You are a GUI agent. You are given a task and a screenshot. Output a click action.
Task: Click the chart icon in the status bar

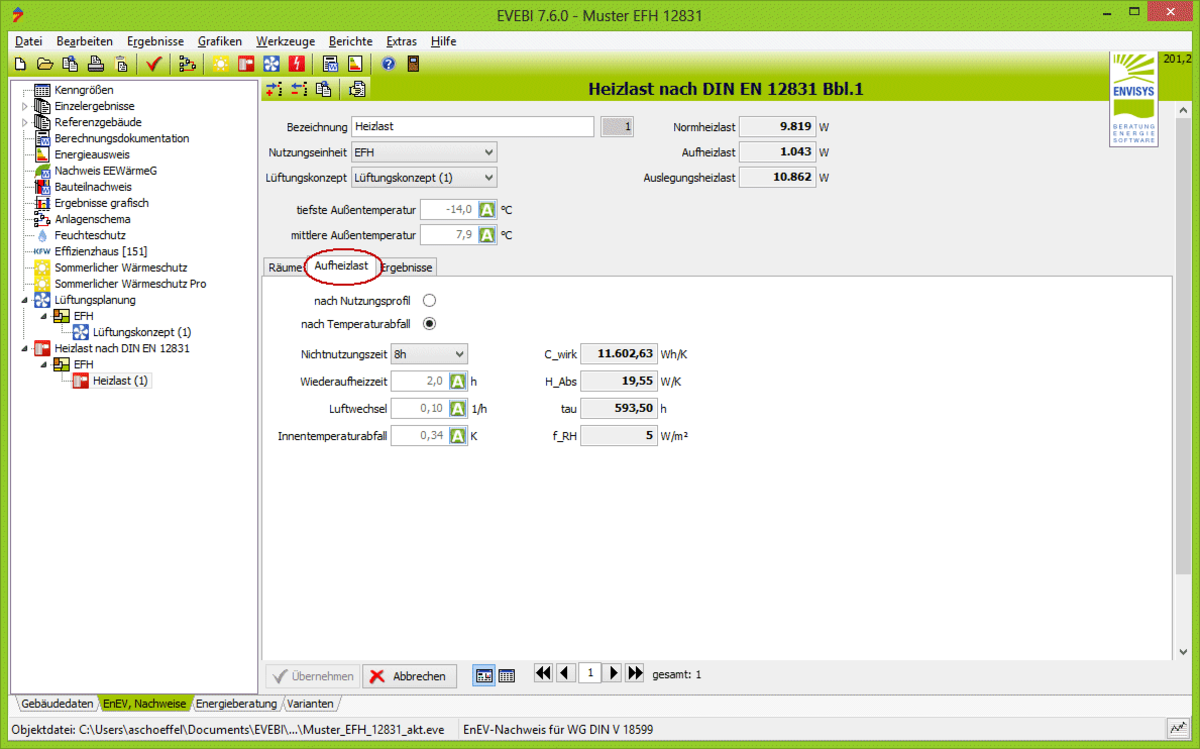pyautogui.click(x=1178, y=731)
